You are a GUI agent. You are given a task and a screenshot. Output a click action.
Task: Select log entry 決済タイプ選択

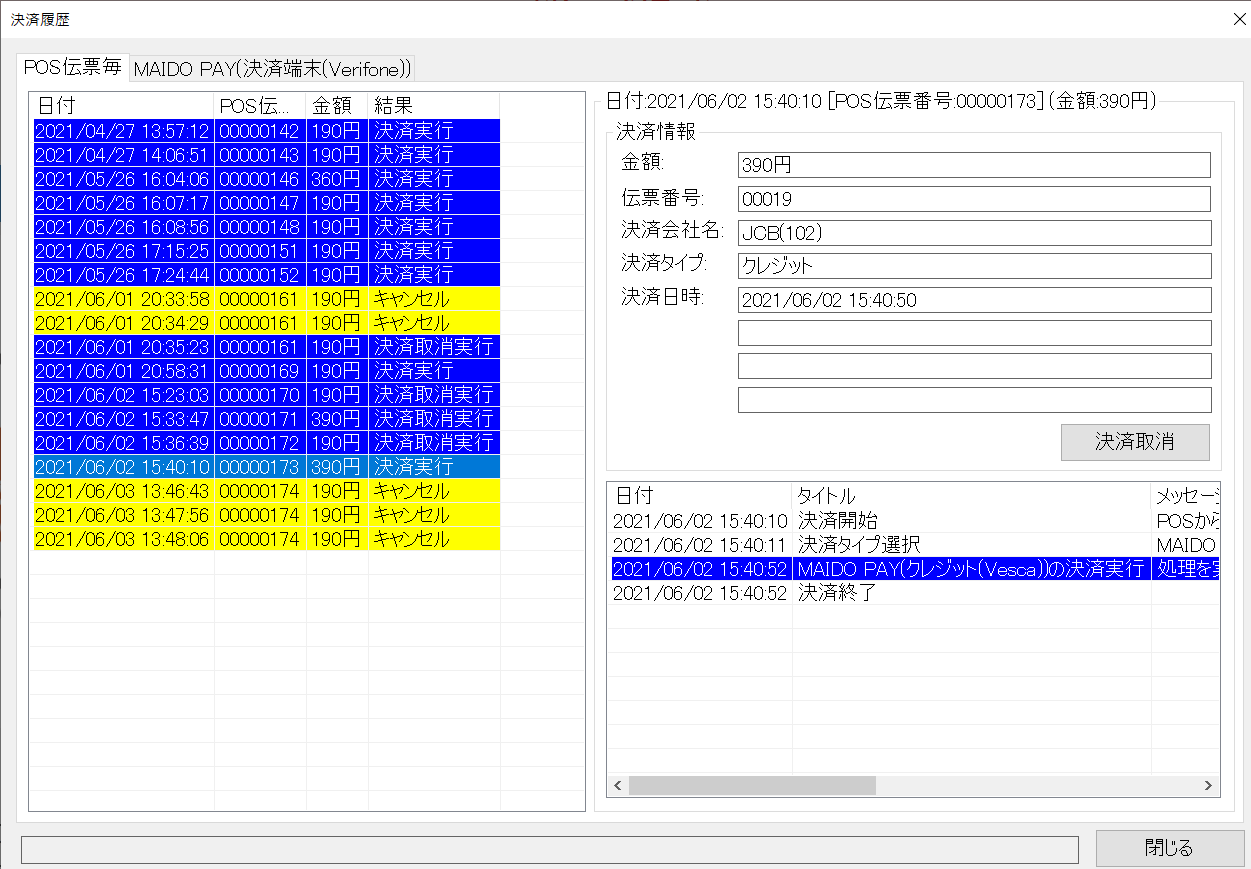click(915, 545)
